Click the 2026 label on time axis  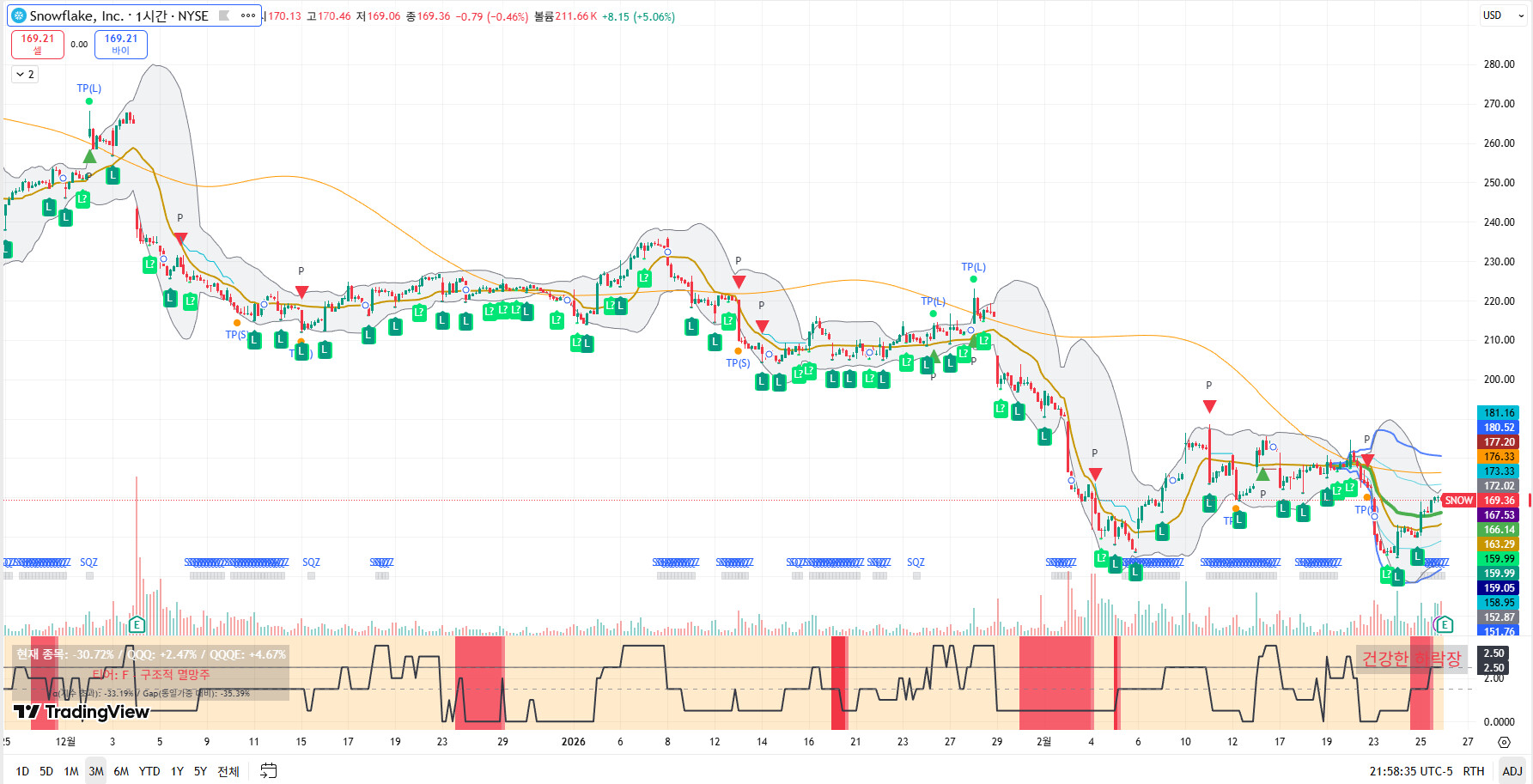[573, 742]
